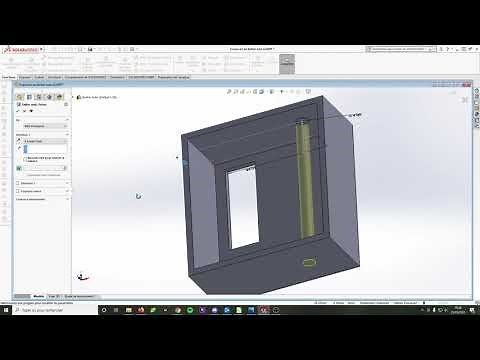Click the extrusion direction selection box
This screenshot has width=480, height=360.
45,149
